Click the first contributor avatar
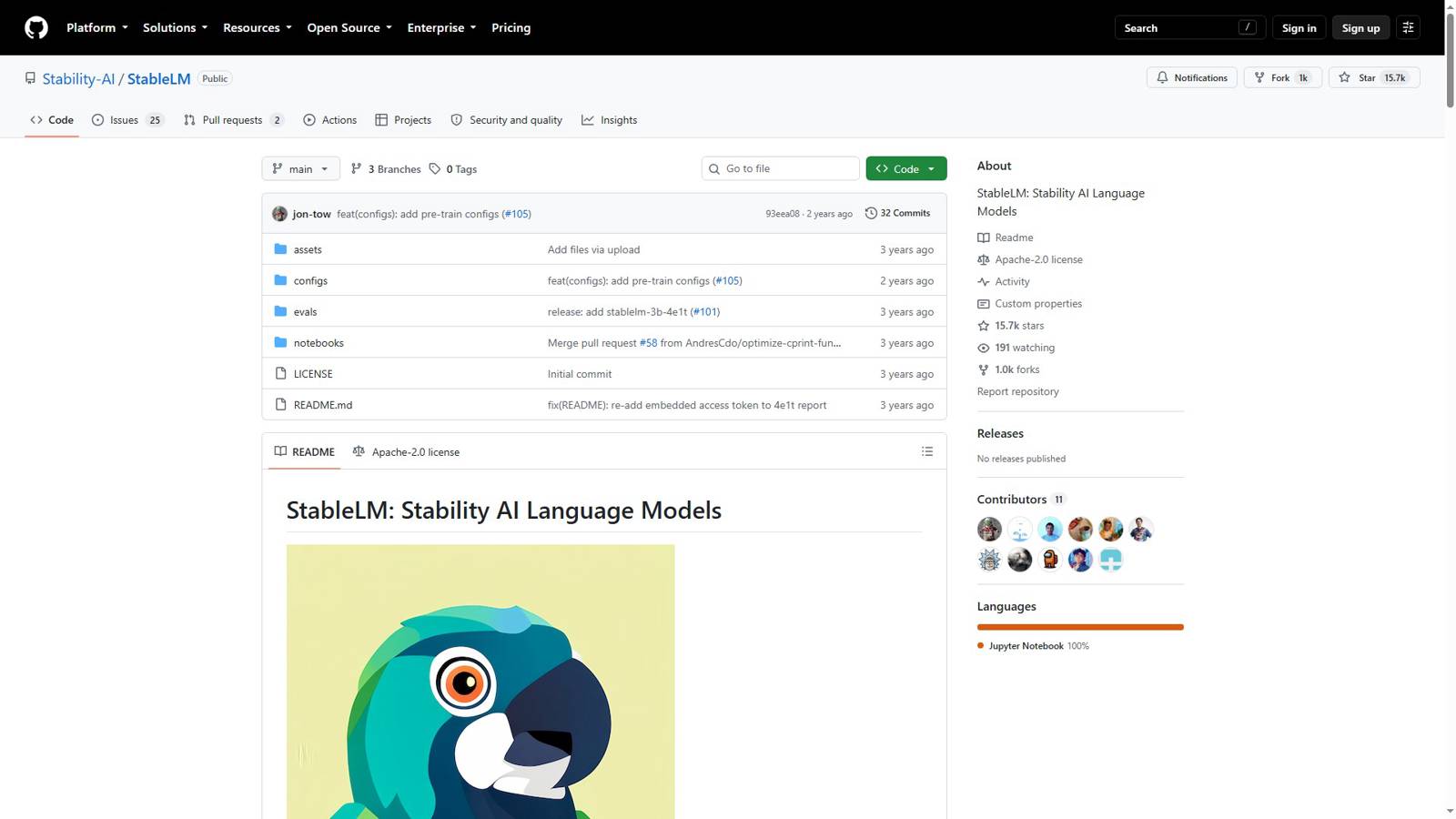 click(x=989, y=529)
